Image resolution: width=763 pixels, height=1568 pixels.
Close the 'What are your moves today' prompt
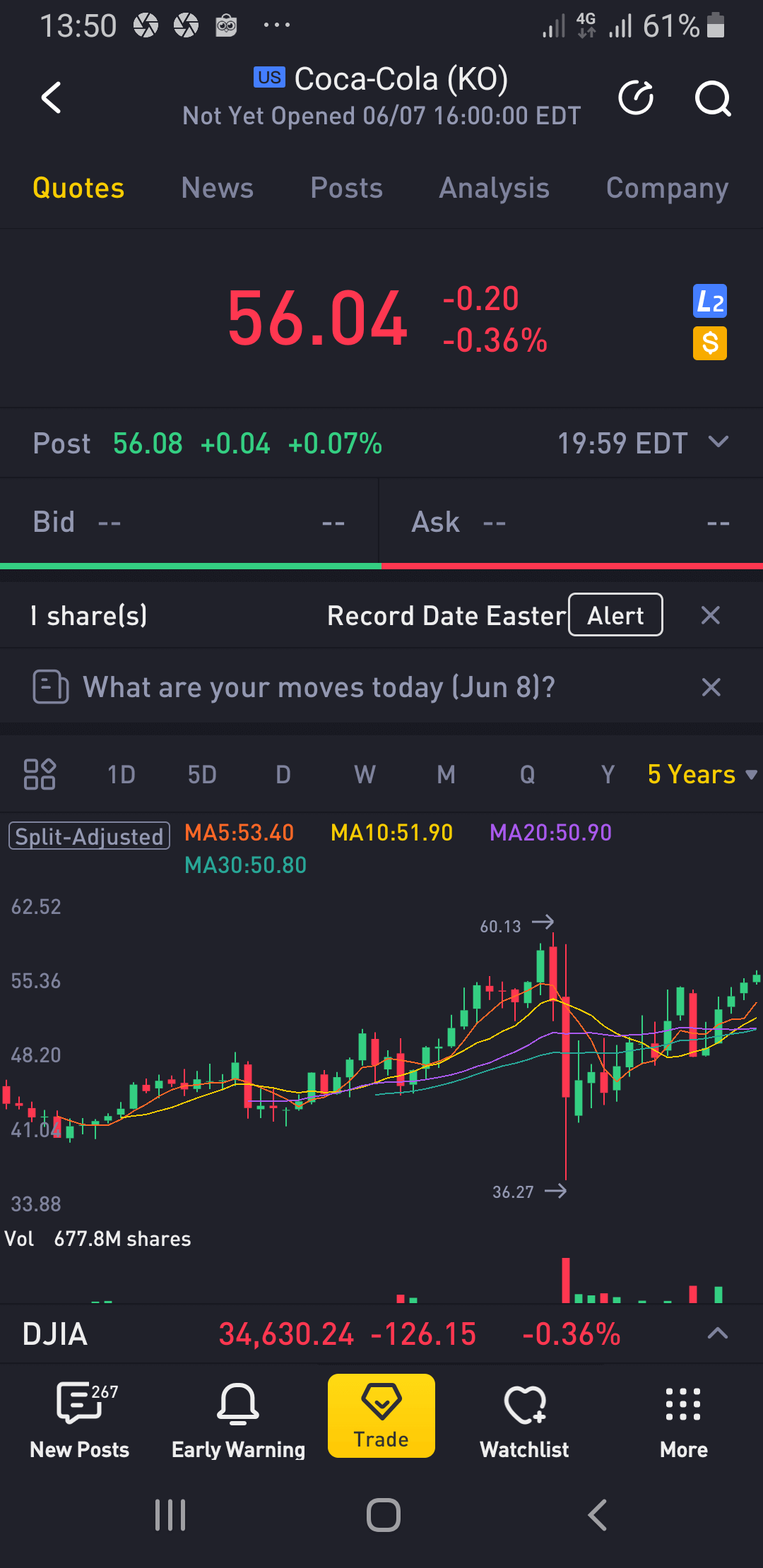(711, 687)
